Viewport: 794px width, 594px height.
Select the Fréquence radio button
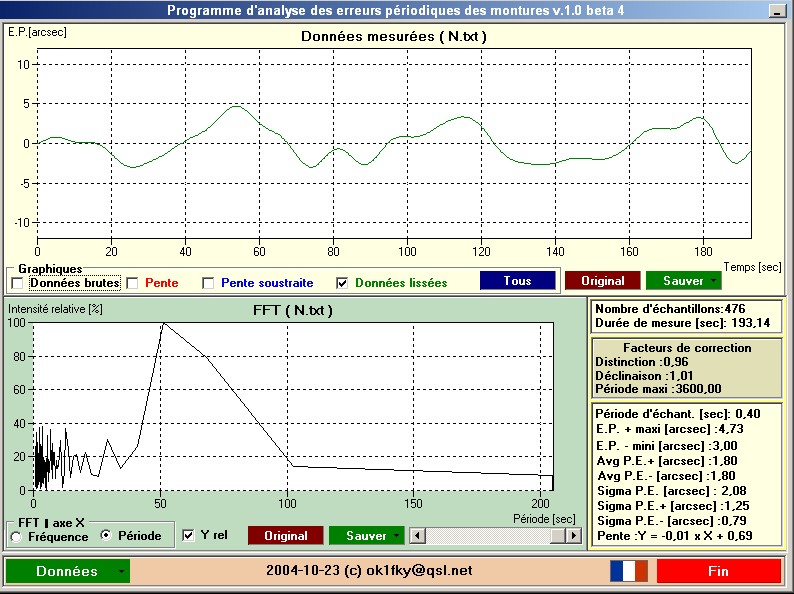pos(16,536)
